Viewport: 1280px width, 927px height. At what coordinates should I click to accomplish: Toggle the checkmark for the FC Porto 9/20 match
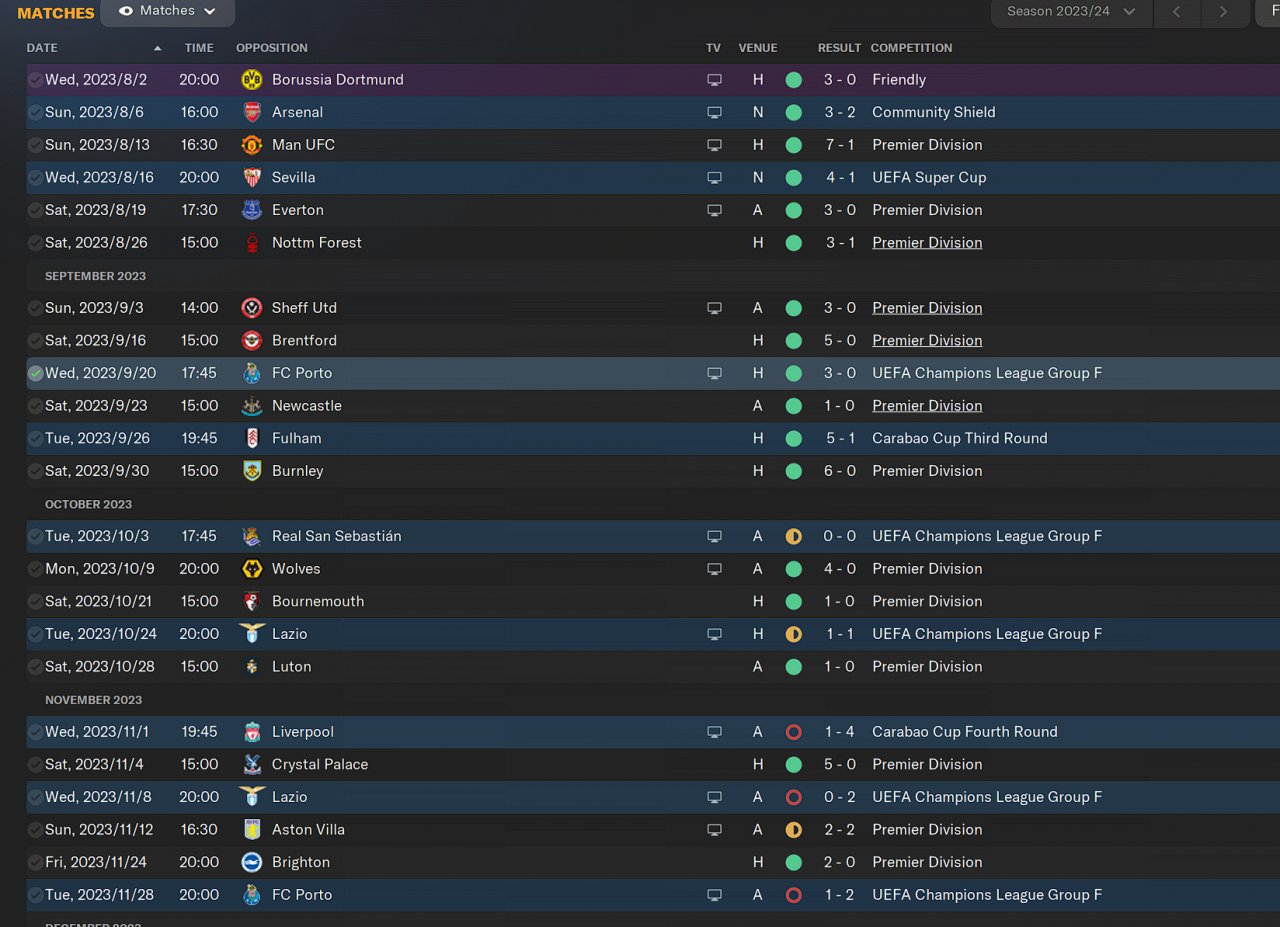tap(36, 374)
